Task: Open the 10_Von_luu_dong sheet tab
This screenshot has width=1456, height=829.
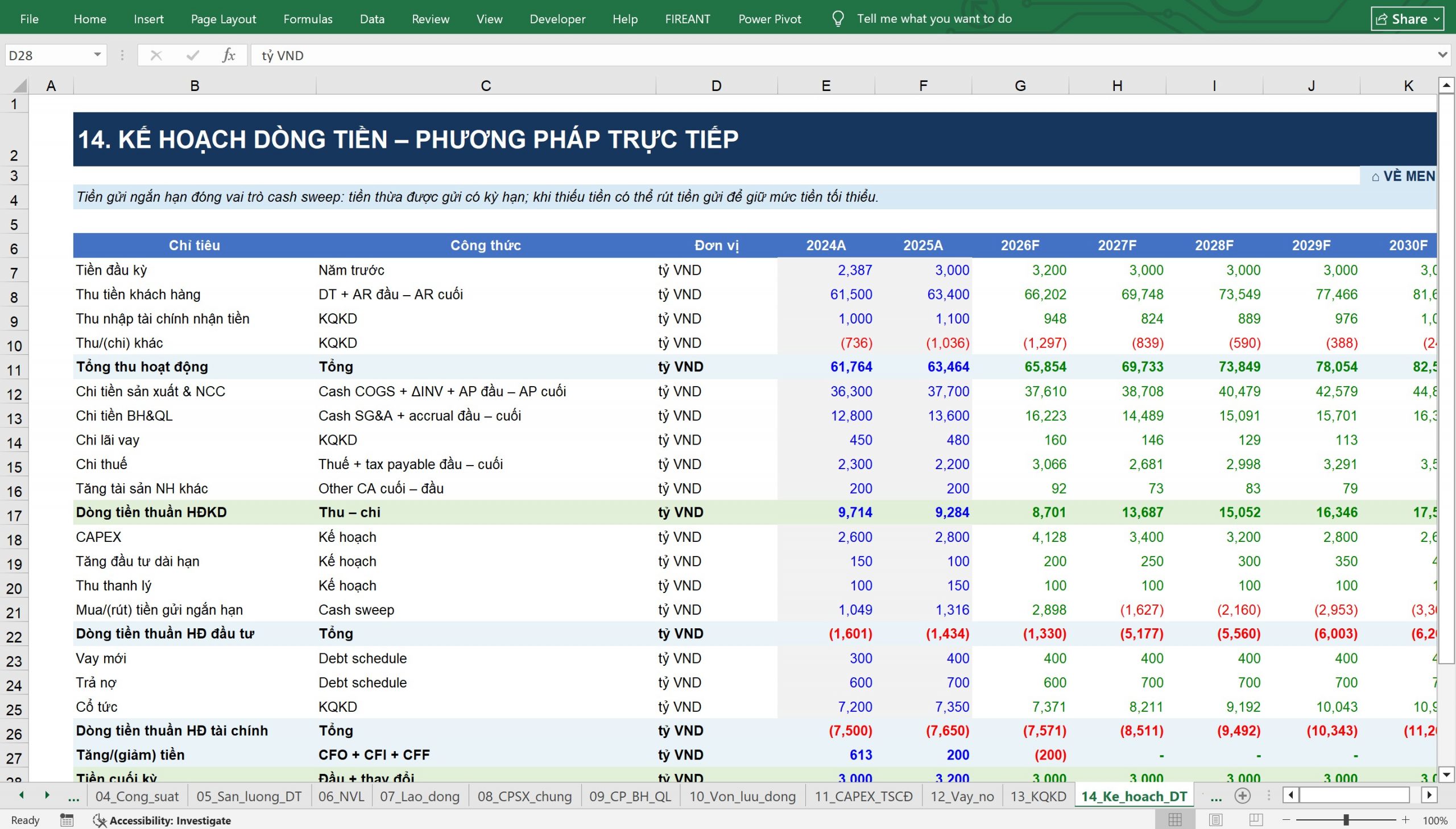Action: click(x=742, y=796)
